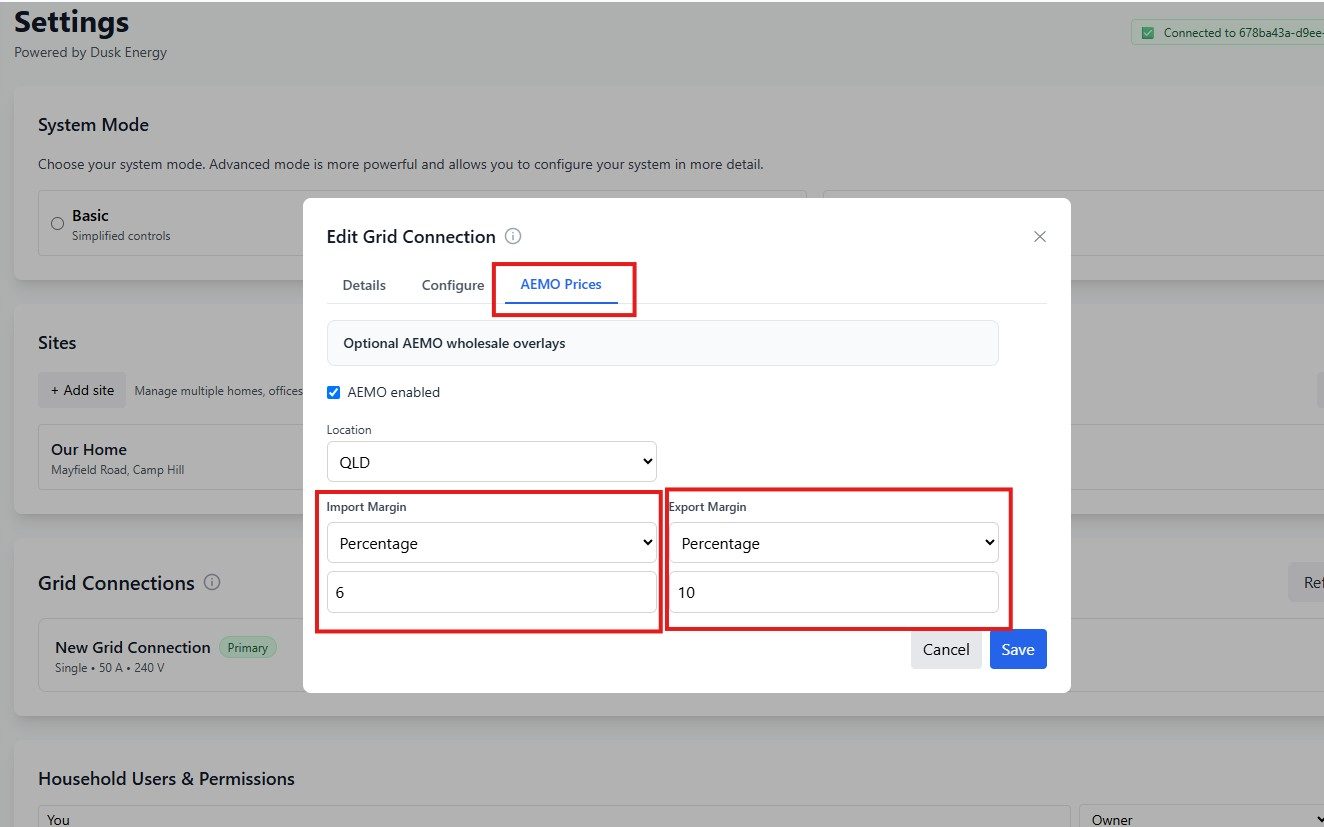This screenshot has height=827, width=1324.
Task: Close the Edit Grid Connection dialog
Action: click(x=1040, y=237)
